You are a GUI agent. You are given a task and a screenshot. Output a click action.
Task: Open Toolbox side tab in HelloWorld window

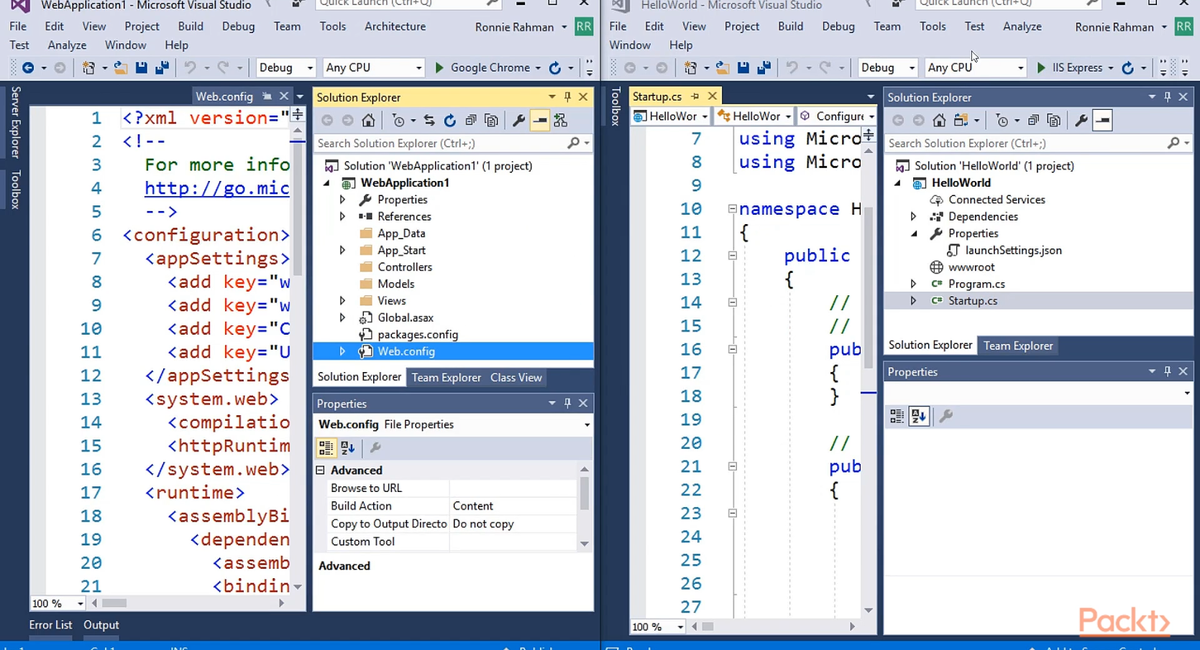(616, 106)
